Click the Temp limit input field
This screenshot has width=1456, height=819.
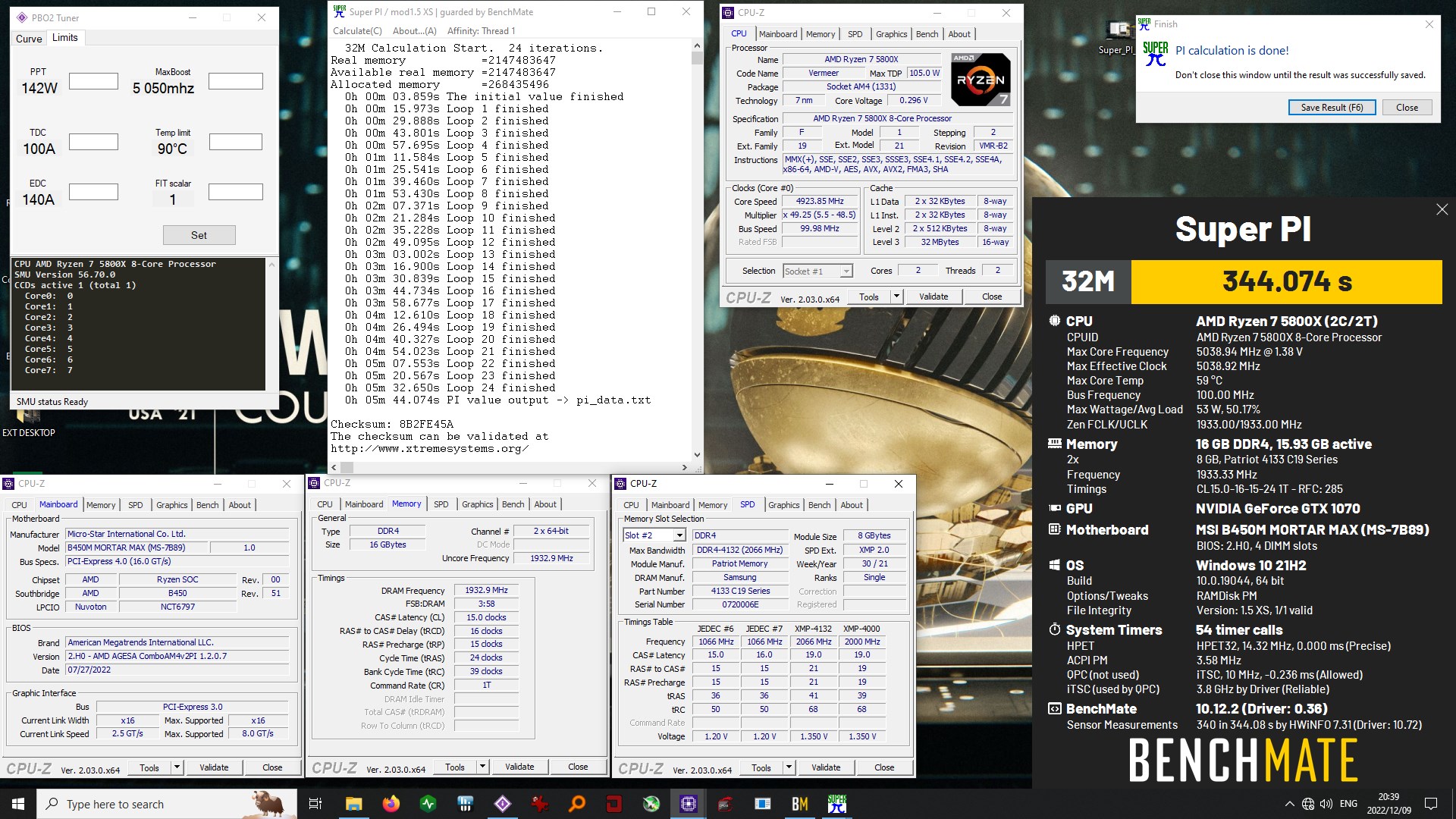coord(236,142)
